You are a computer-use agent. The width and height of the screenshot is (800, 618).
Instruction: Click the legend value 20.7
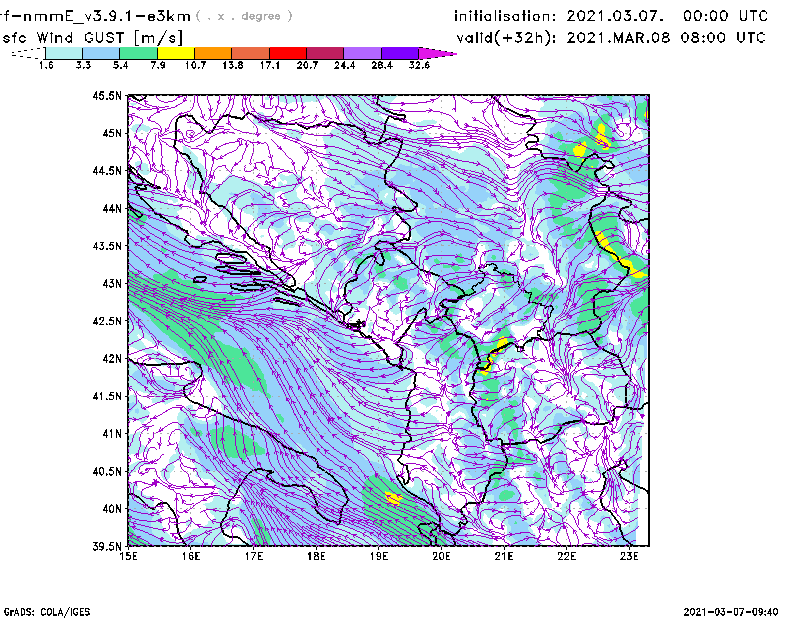(307, 65)
